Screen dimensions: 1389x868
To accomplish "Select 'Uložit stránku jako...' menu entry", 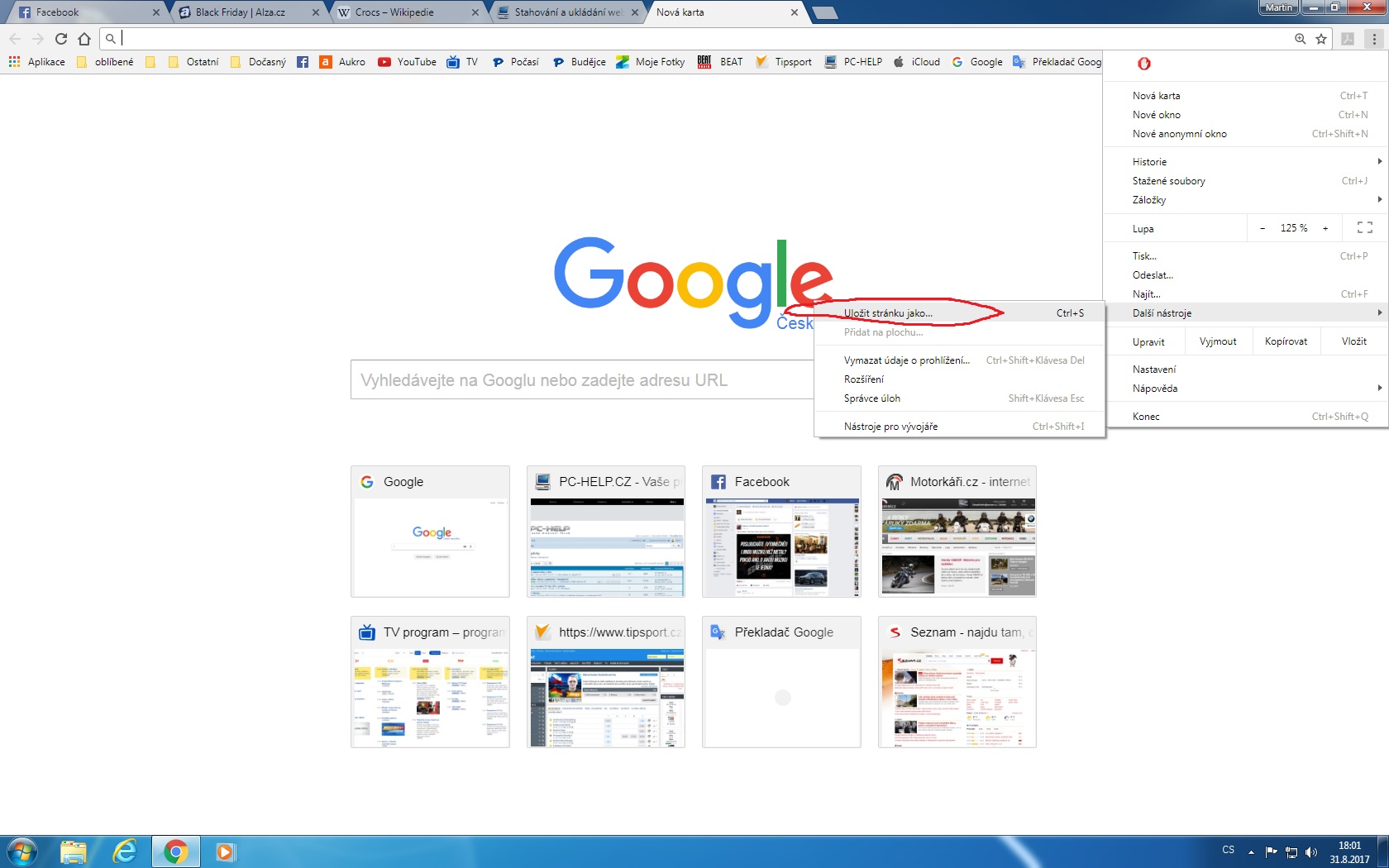I will tap(888, 313).
